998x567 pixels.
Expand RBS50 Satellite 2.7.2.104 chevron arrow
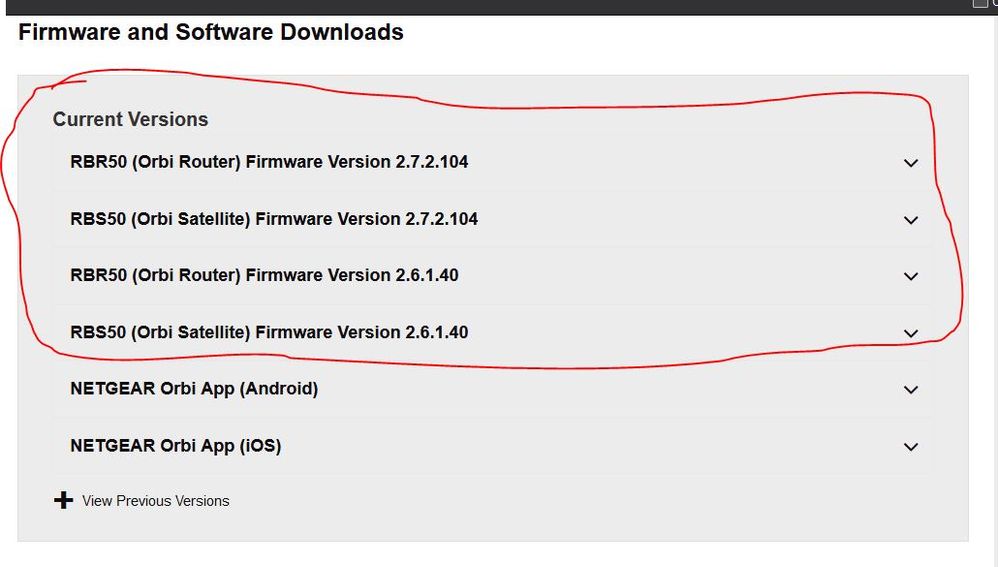[x=910, y=220]
